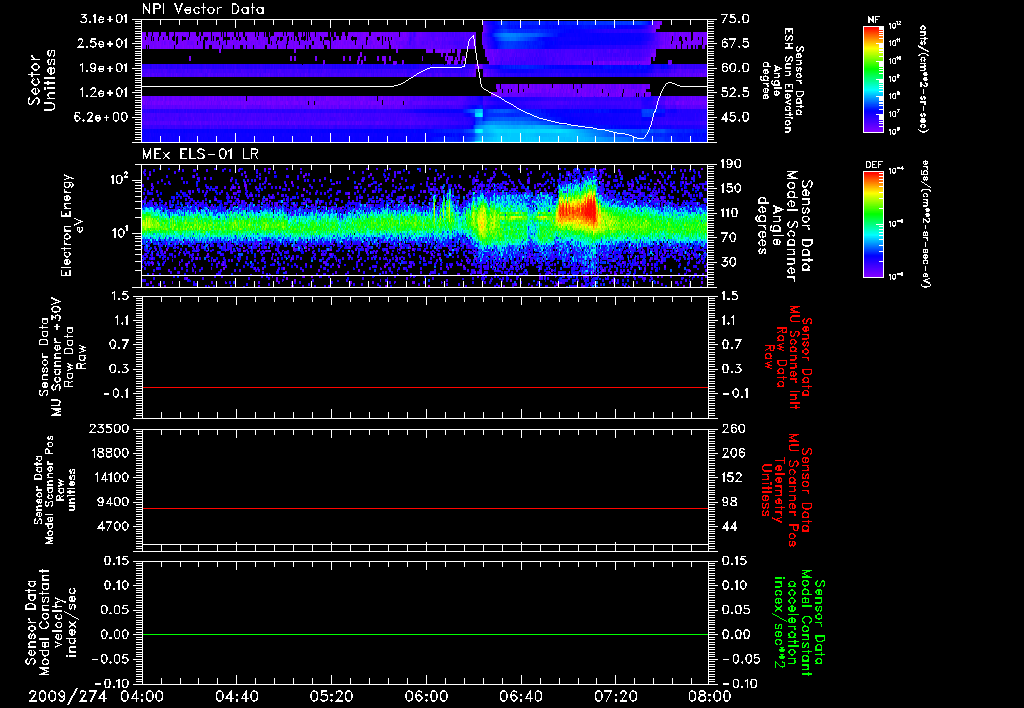Click the 04:00 time tick label
Viewport: 1024px width, 708px height.
142,697
